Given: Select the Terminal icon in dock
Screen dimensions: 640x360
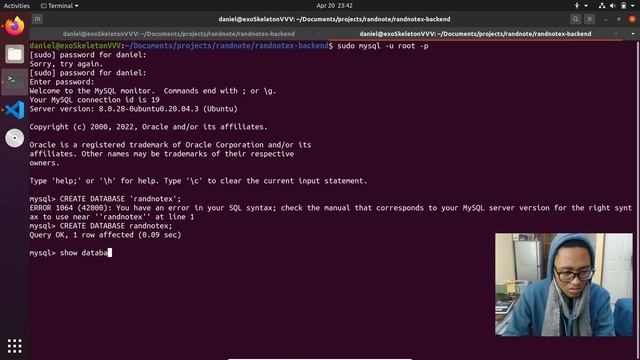Looking at the screenshot, I should coord(15,82).
